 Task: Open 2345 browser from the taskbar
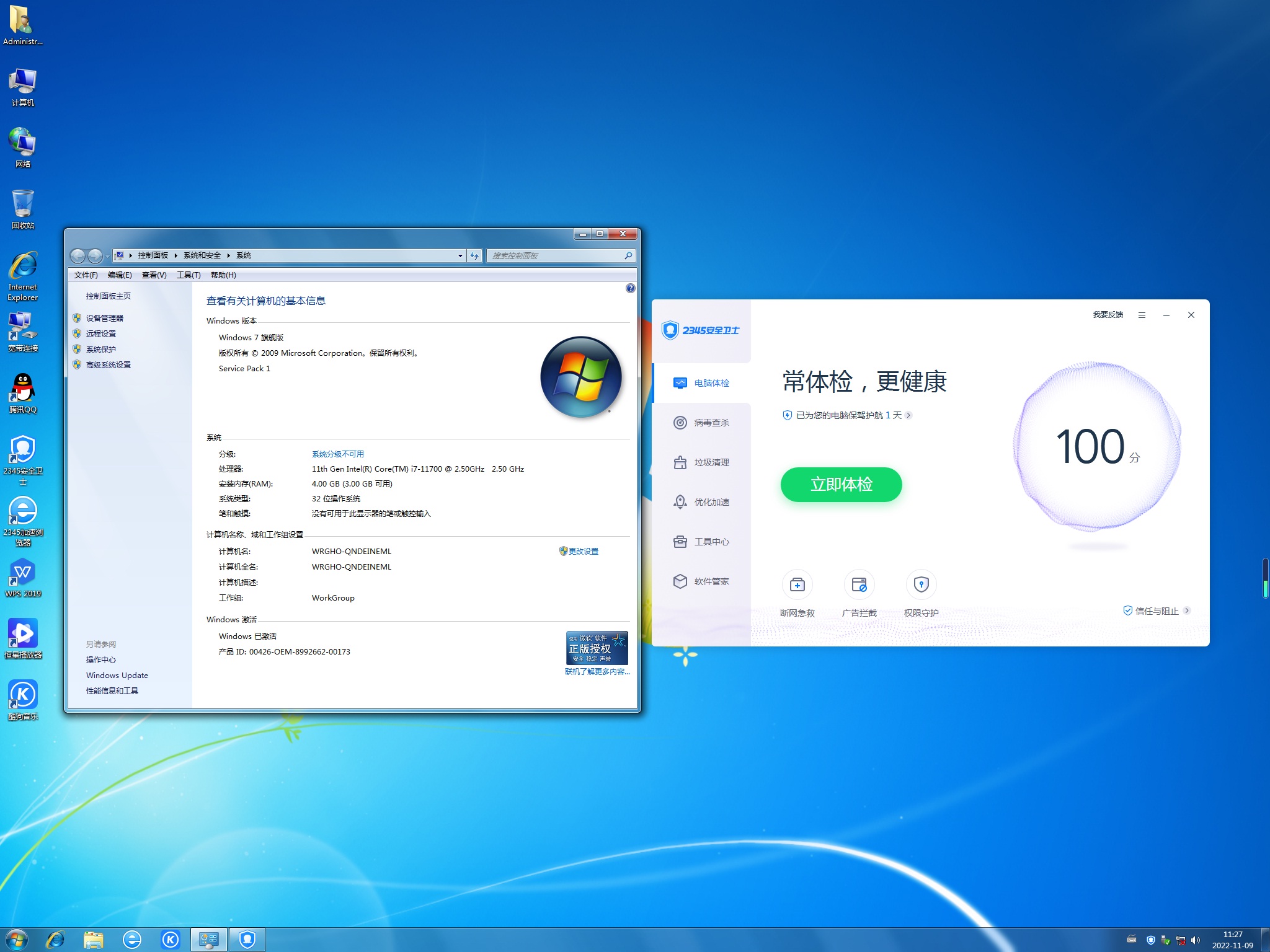pyautogui.click(x=132, y=940)
